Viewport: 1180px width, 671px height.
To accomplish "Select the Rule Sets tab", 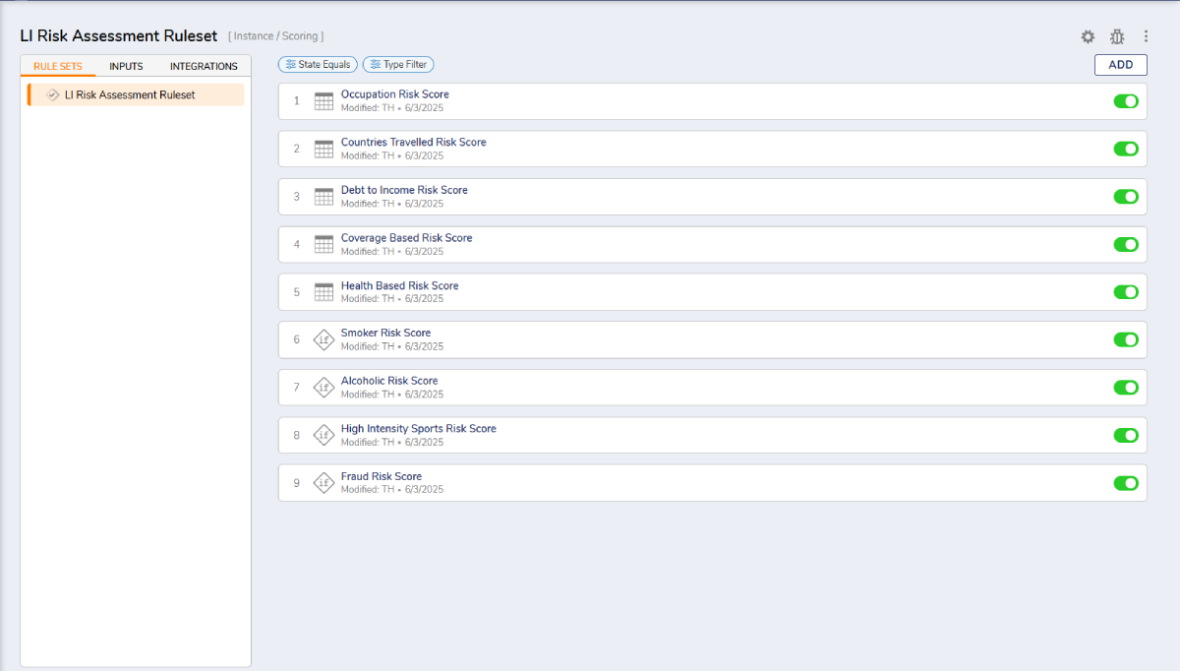I will pos(58,67).
